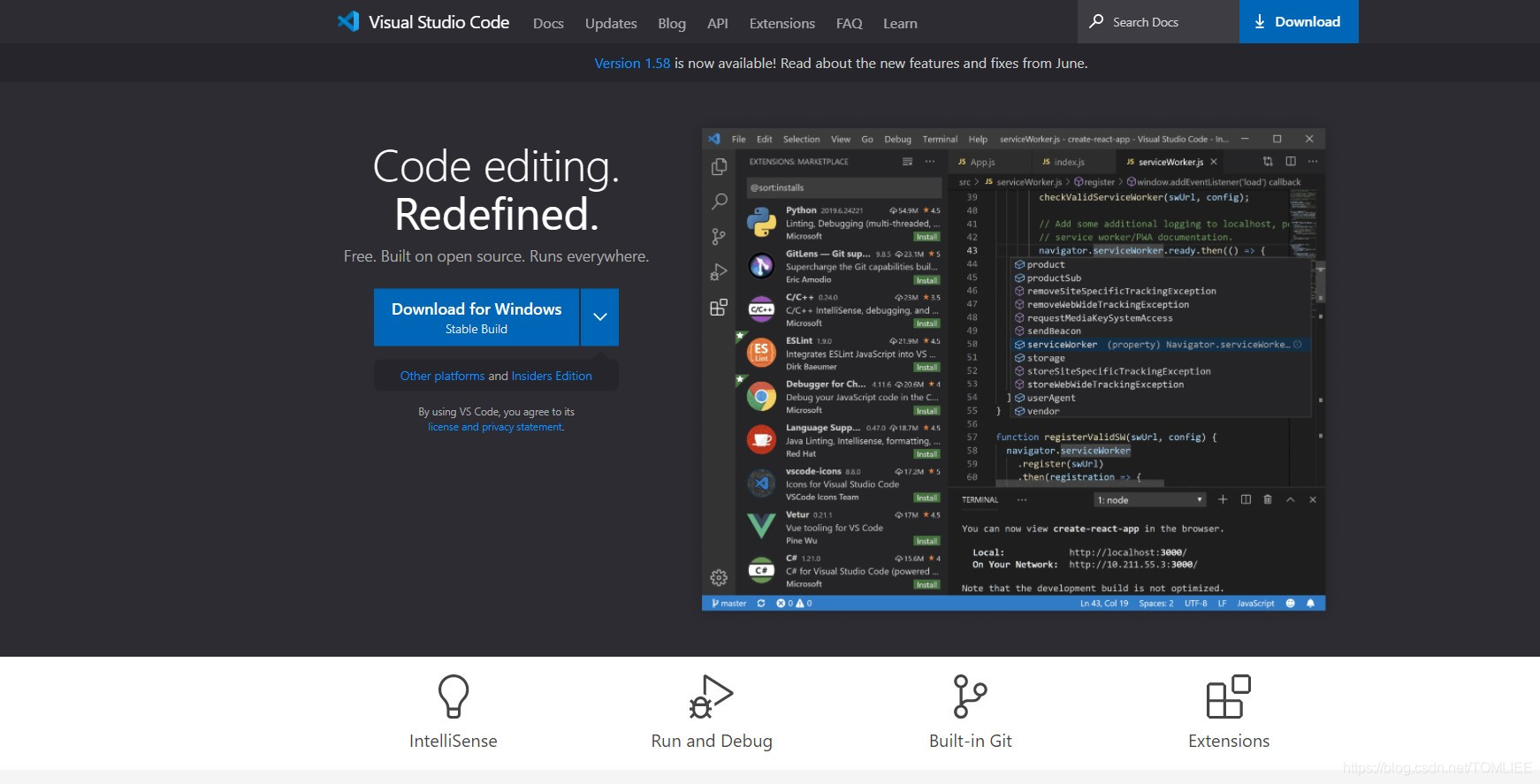Viewport: 1540px width, 784px height.
Task: Open the '1: node' terminal selector dropdown
Action: tap(1150, 500)
